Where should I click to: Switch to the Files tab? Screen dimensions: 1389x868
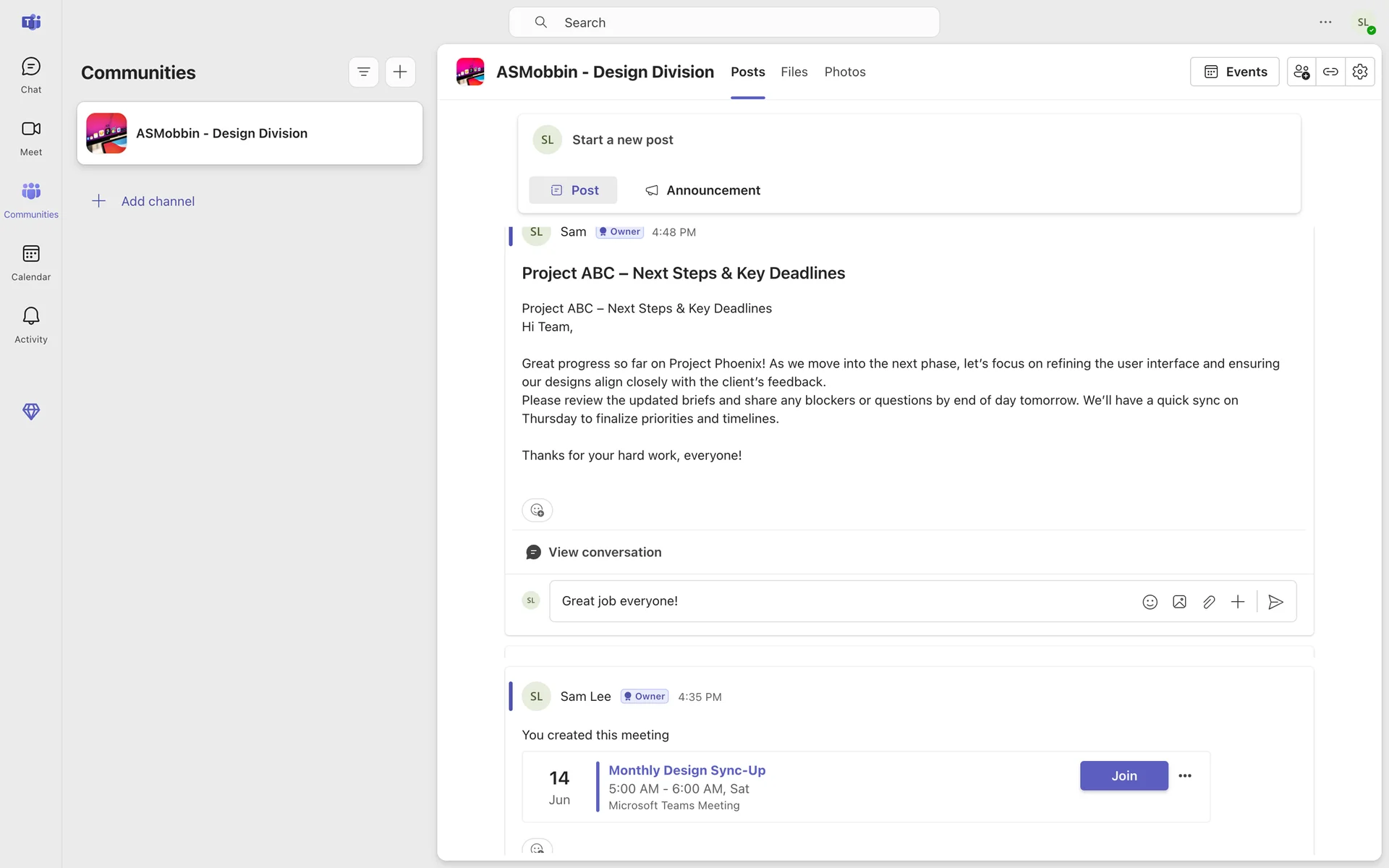point(794,72)
